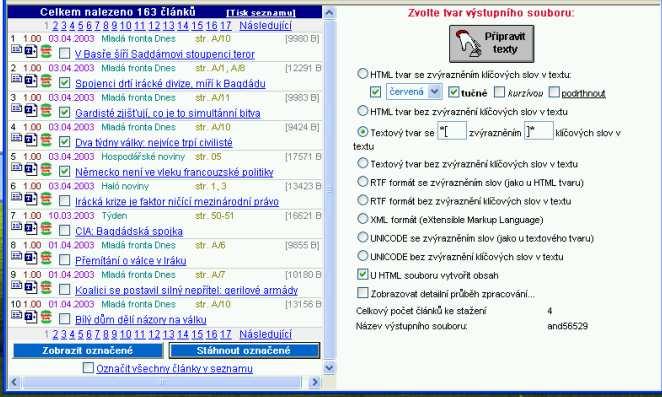Click text document T icon for Spojenci article
Screen dimensions: 662x397
[x=31, y=81]
